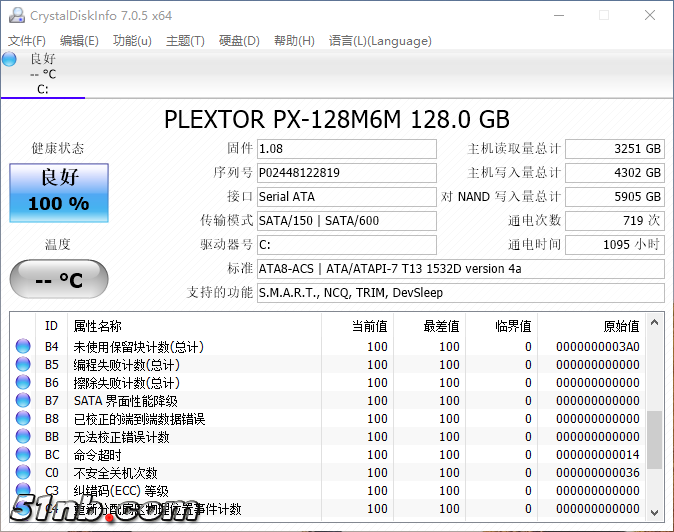Click status orb for attribute B6
The width and height of the screenshot is (674, 532).
[23, 382]
